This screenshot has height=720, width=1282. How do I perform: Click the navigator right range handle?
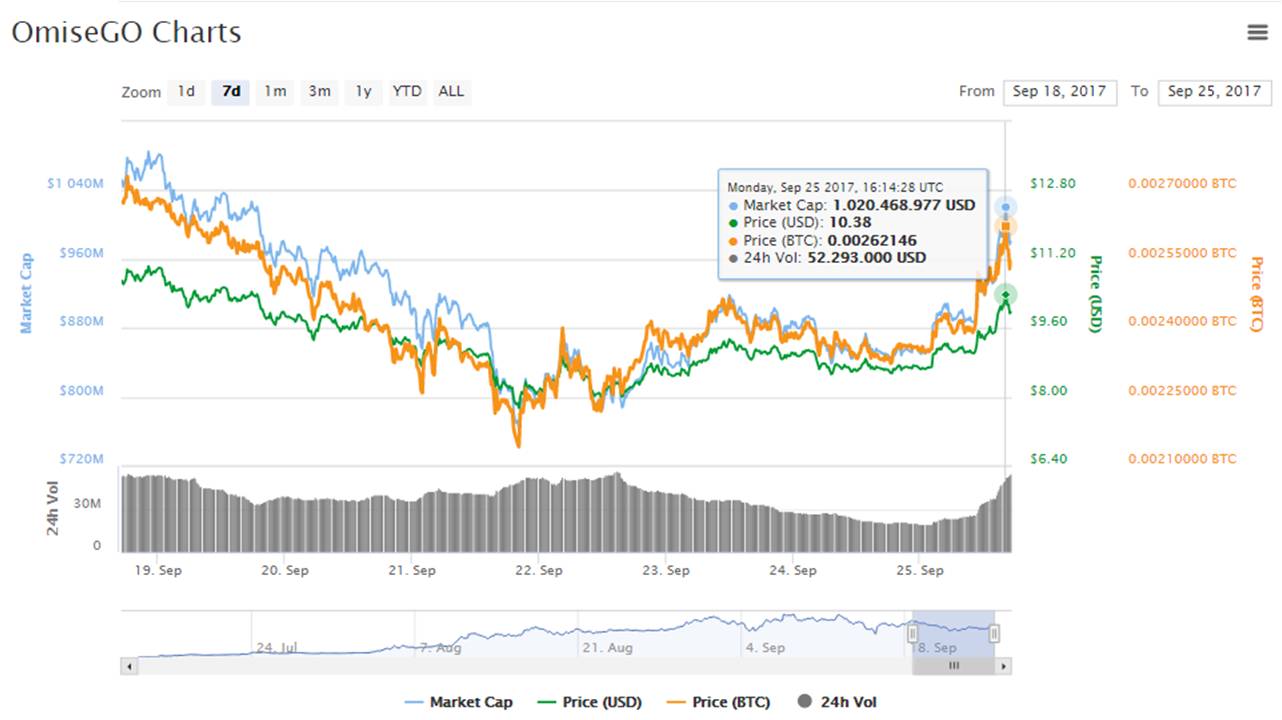(x=994, y=634)
